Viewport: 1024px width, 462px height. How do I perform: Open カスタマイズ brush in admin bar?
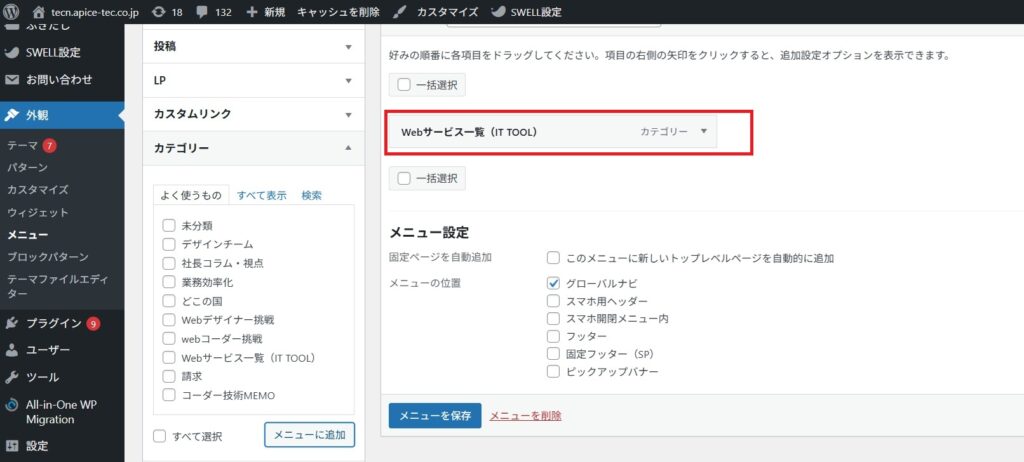[437, 12]
